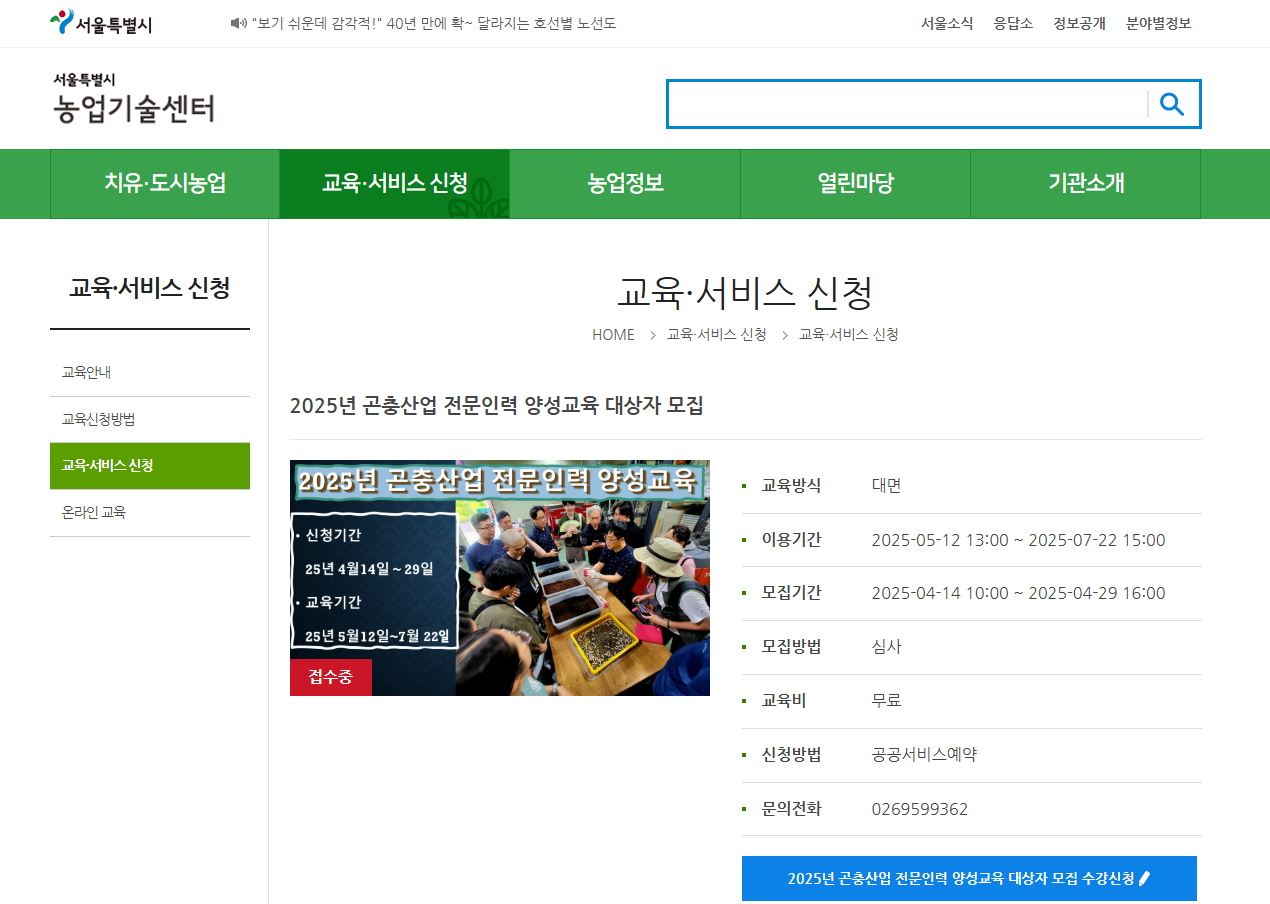Open 응답소 top link
The height and width of the screenshot is (904, 1270).
click(1013, 23)
